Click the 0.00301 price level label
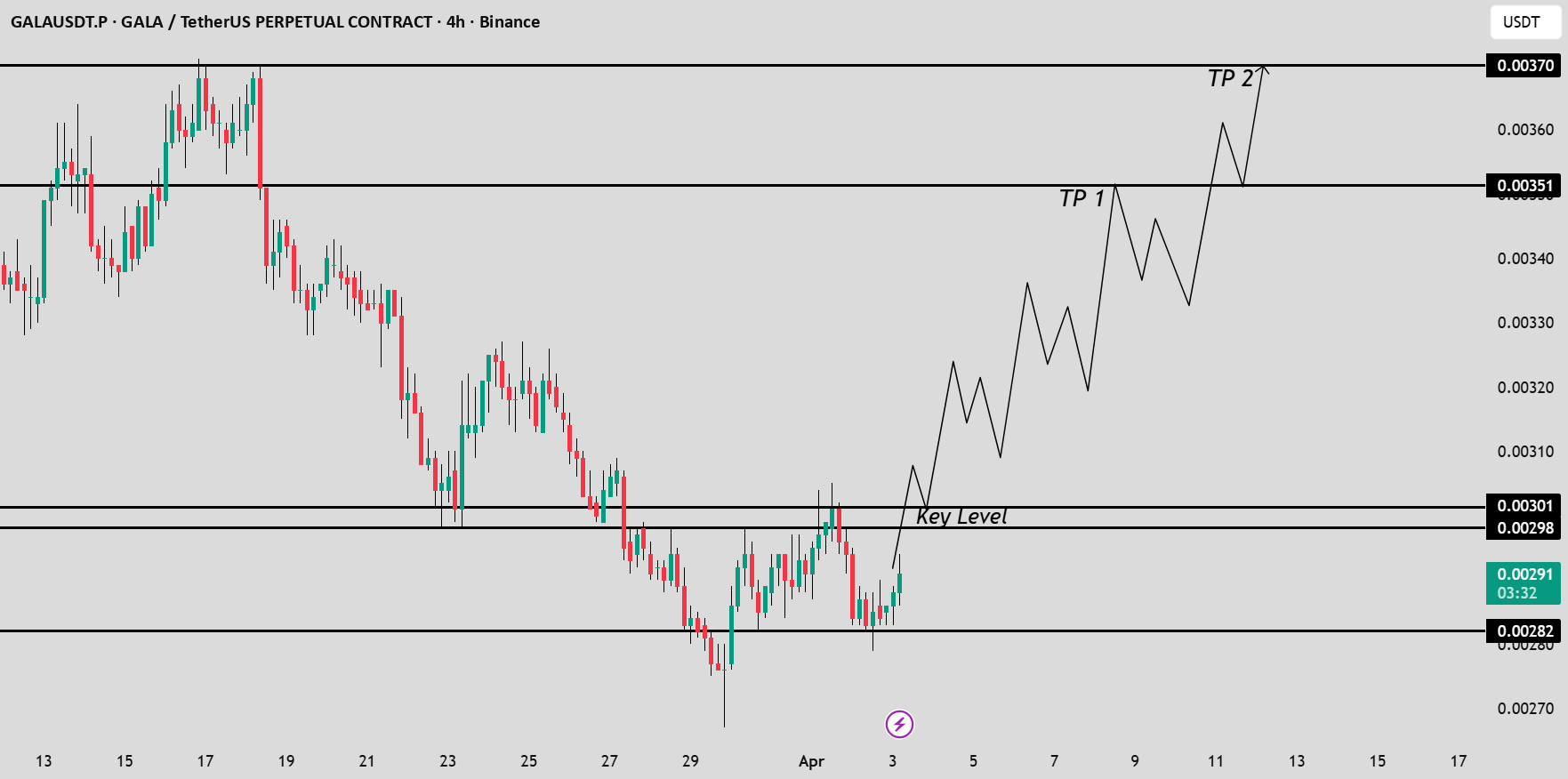 pos(1524,505)
